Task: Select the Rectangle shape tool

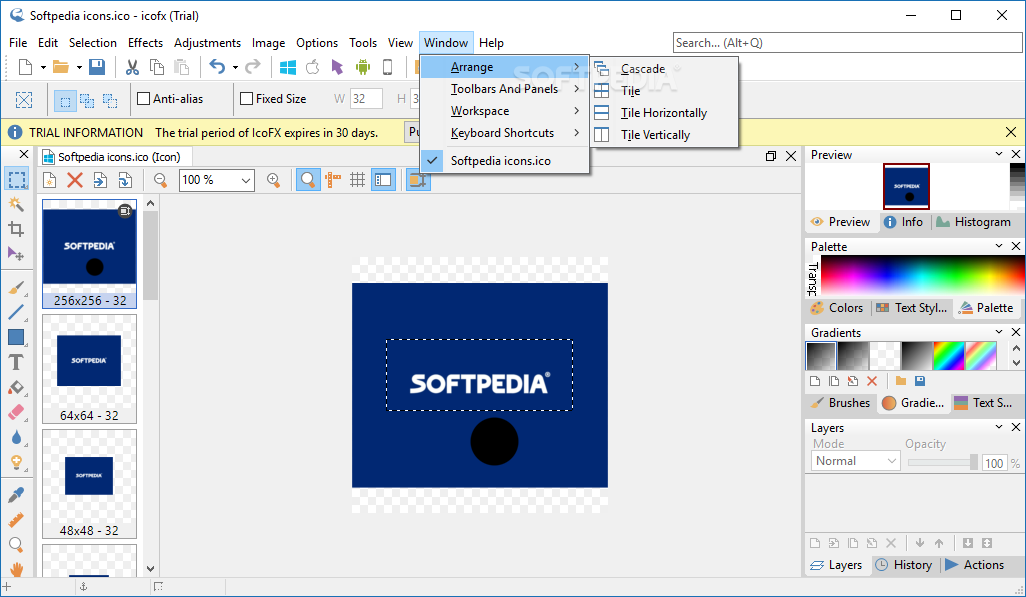Action: [x=16, y=337]
